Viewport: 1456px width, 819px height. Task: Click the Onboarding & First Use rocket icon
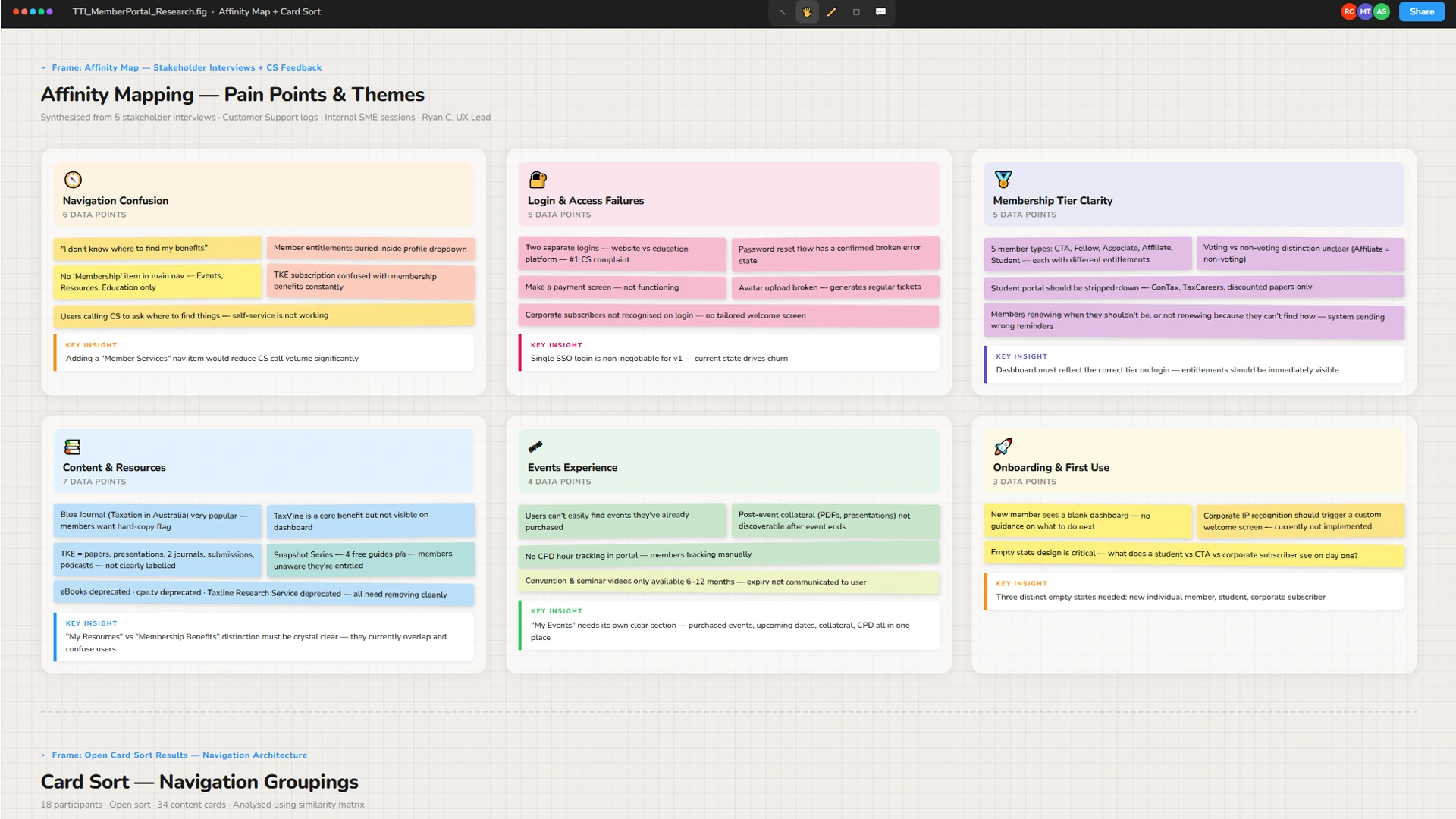[x=1003, y=447]
